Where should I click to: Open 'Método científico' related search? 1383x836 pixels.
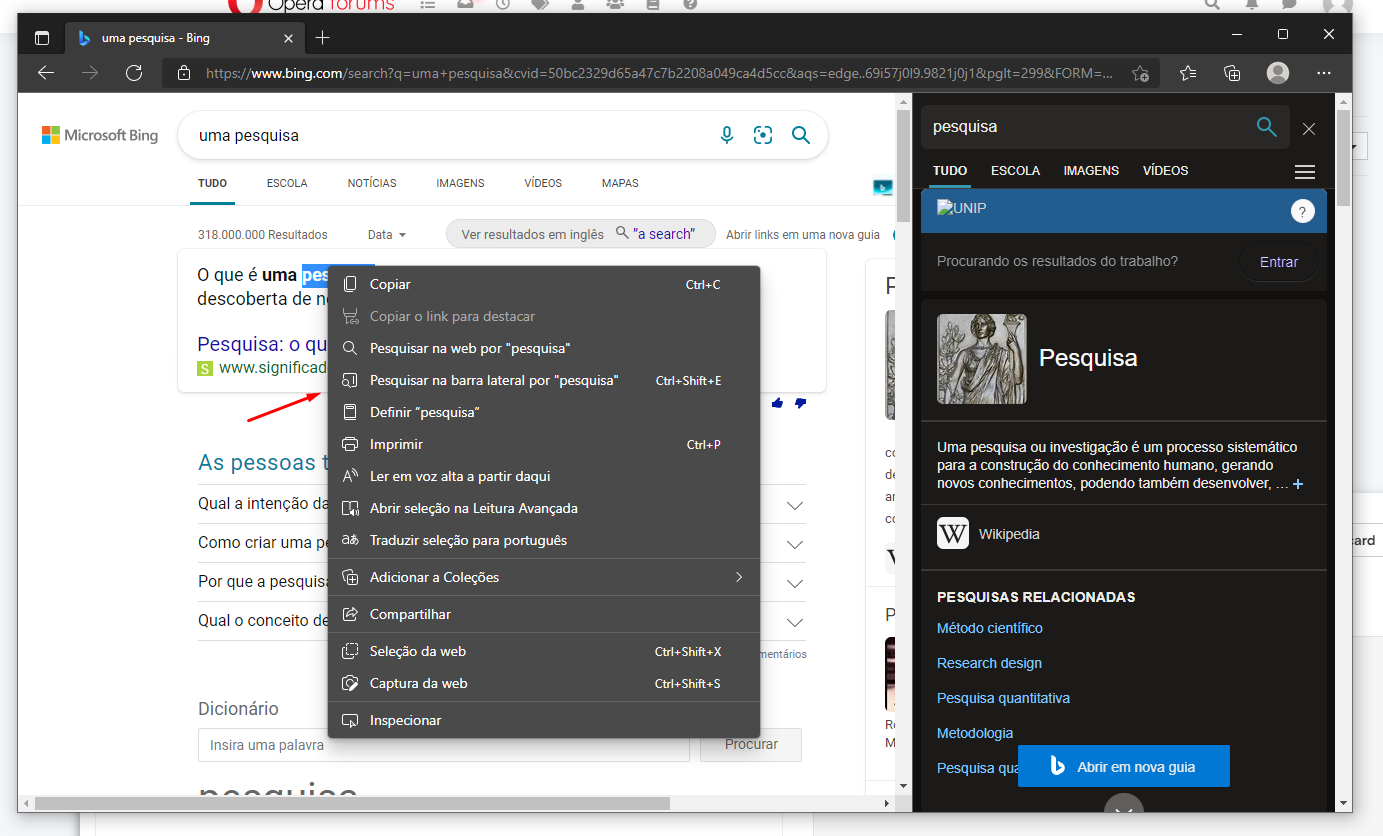click(x=990, y=628)
